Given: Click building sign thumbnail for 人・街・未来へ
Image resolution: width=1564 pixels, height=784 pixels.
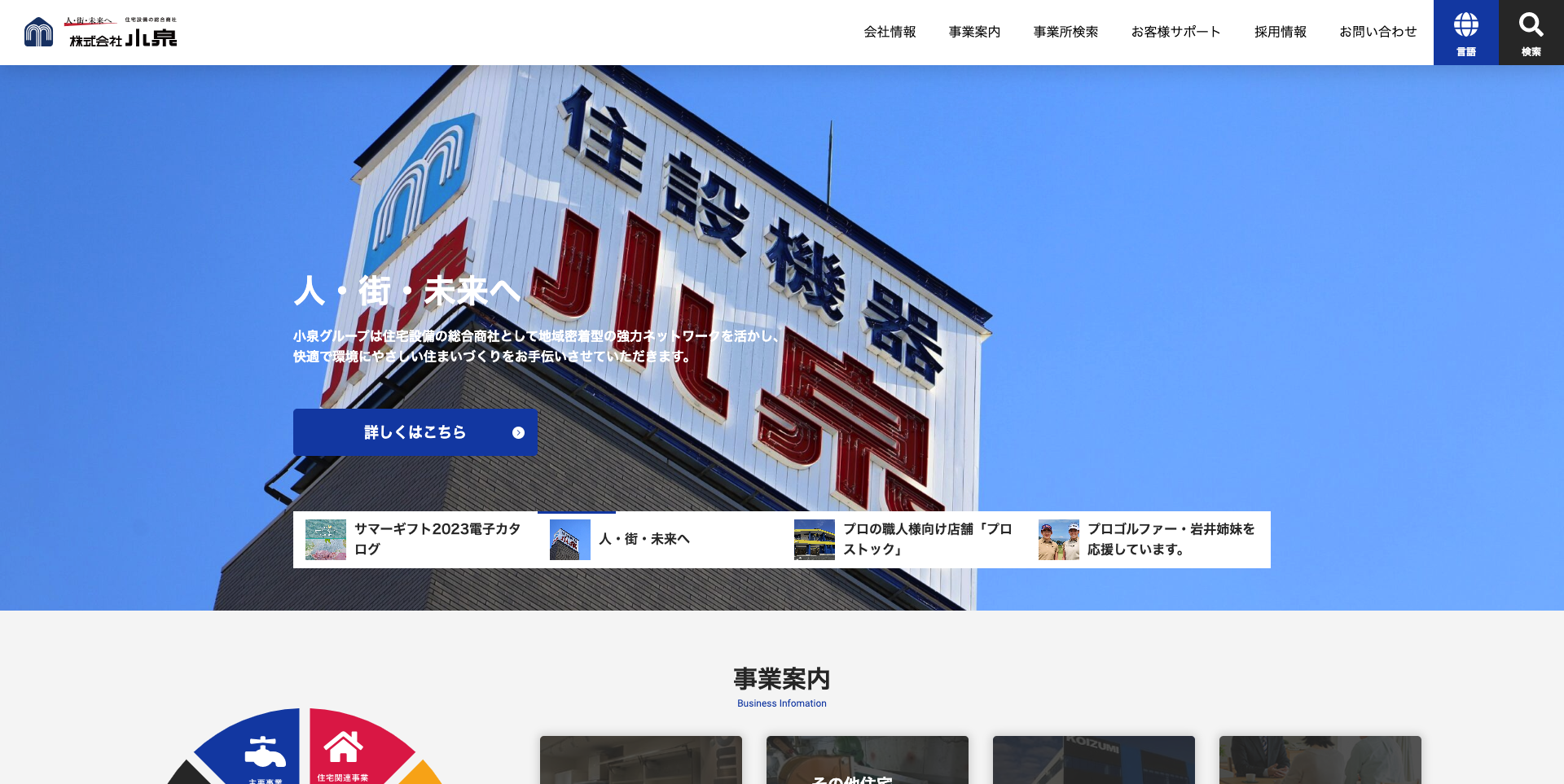Looking at the screenshot, I should tap(570, 540).
